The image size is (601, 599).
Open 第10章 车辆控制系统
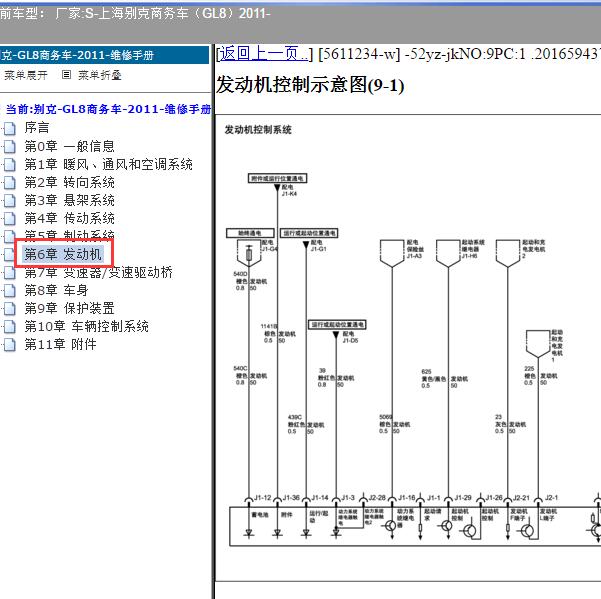click(x=87, y=327)
